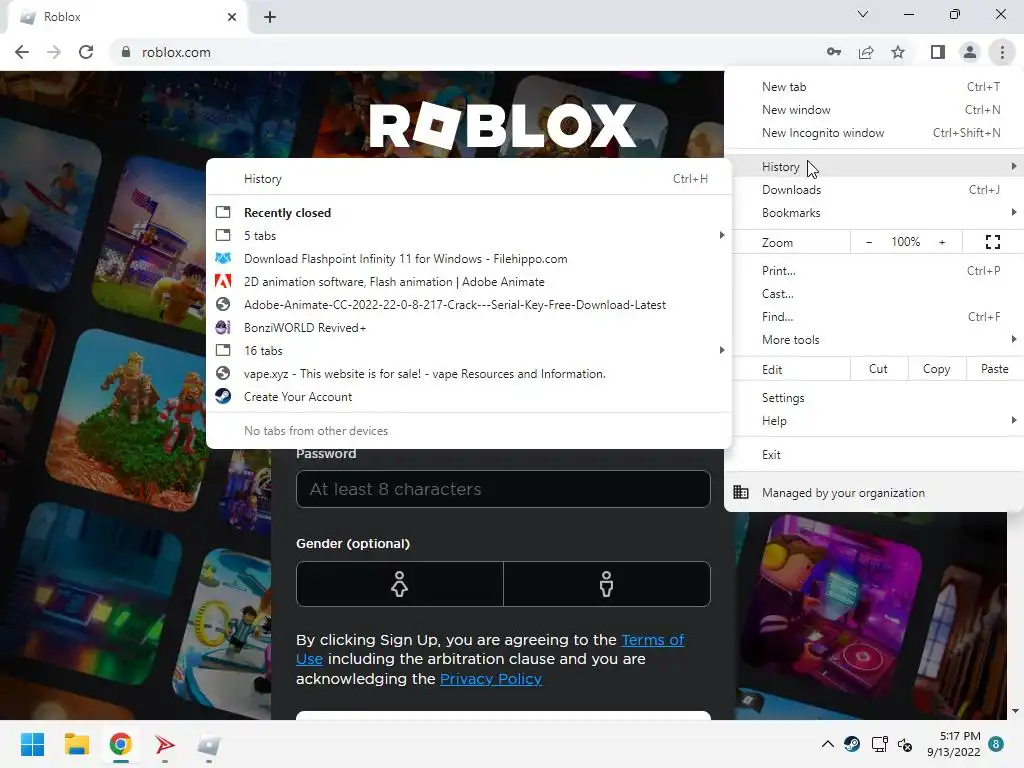The width and height of the screenshot is (1024, 768).
Task: Click the Steam favicon beside Create Your Account
Action: (223, 396)
